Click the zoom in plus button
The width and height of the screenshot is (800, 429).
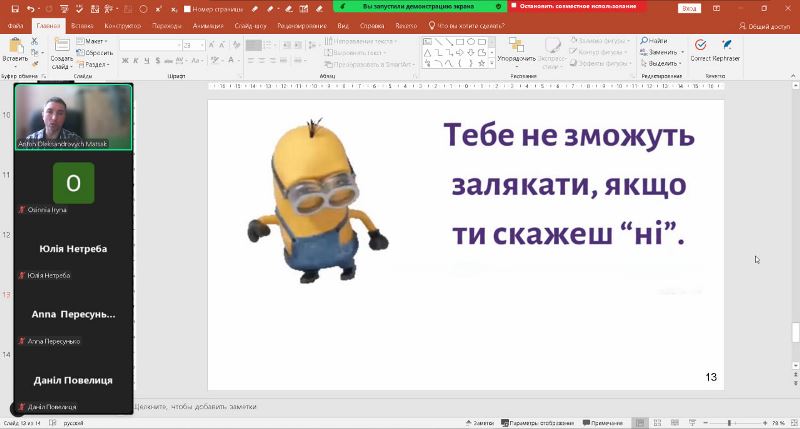765,423
